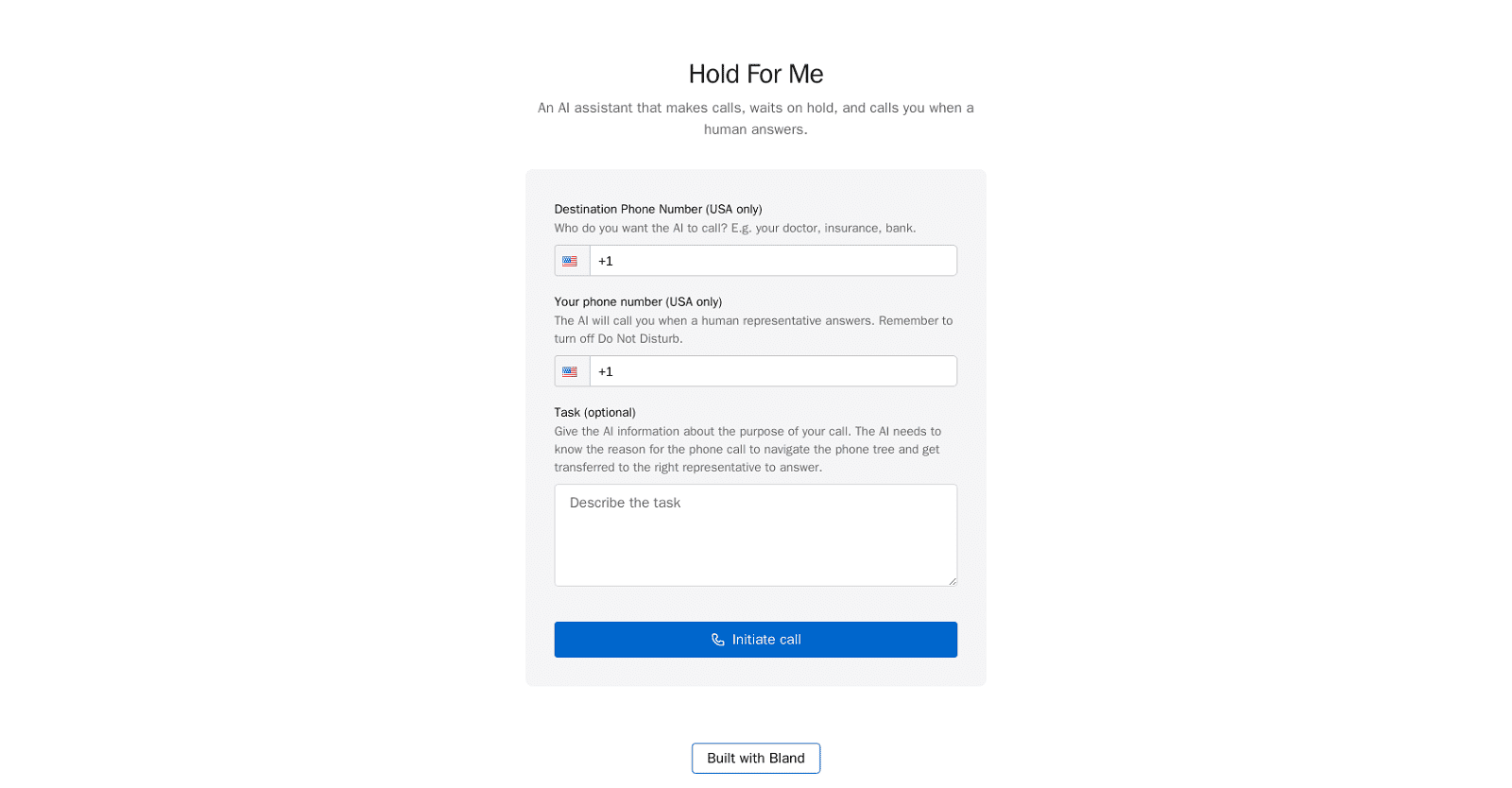The width and height of the screenshot is (1512, 788).
Task: Click the Hold For Me heading
Action: tap(755, 74)
